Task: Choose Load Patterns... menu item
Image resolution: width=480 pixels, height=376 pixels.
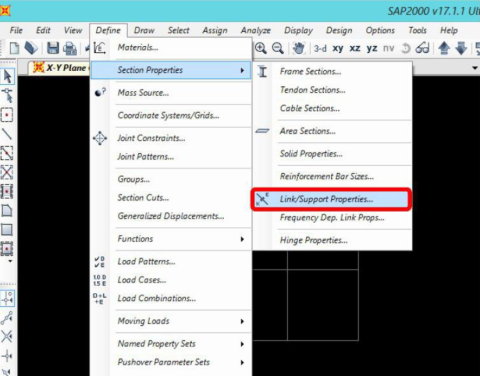Action: [171, 261]
